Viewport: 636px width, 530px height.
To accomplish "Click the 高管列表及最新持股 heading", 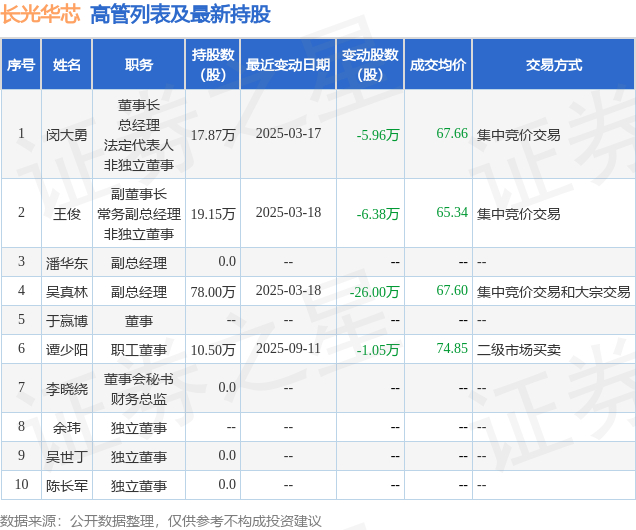I will point(180,15).
